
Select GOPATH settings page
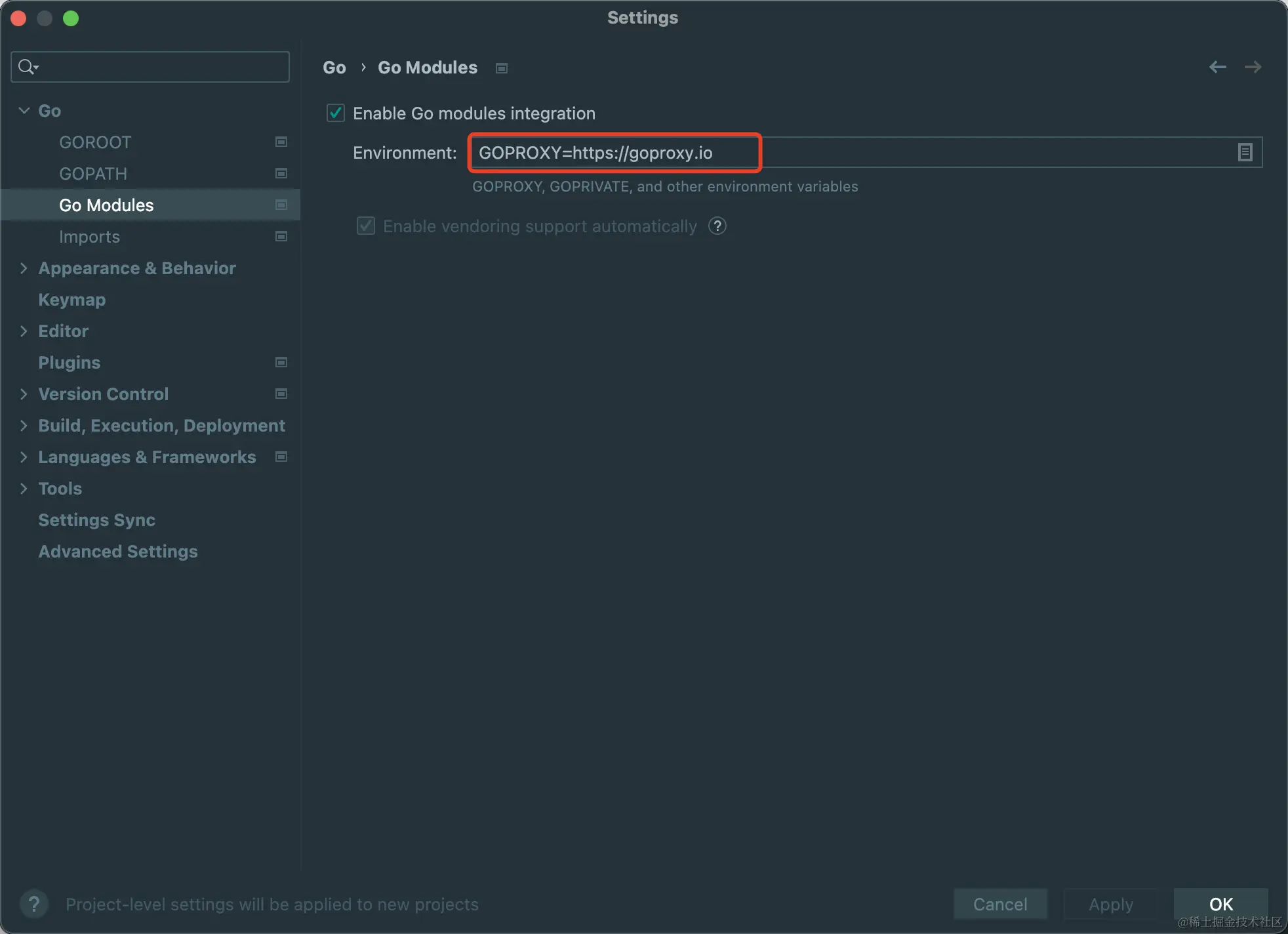(x=93, y=174)
